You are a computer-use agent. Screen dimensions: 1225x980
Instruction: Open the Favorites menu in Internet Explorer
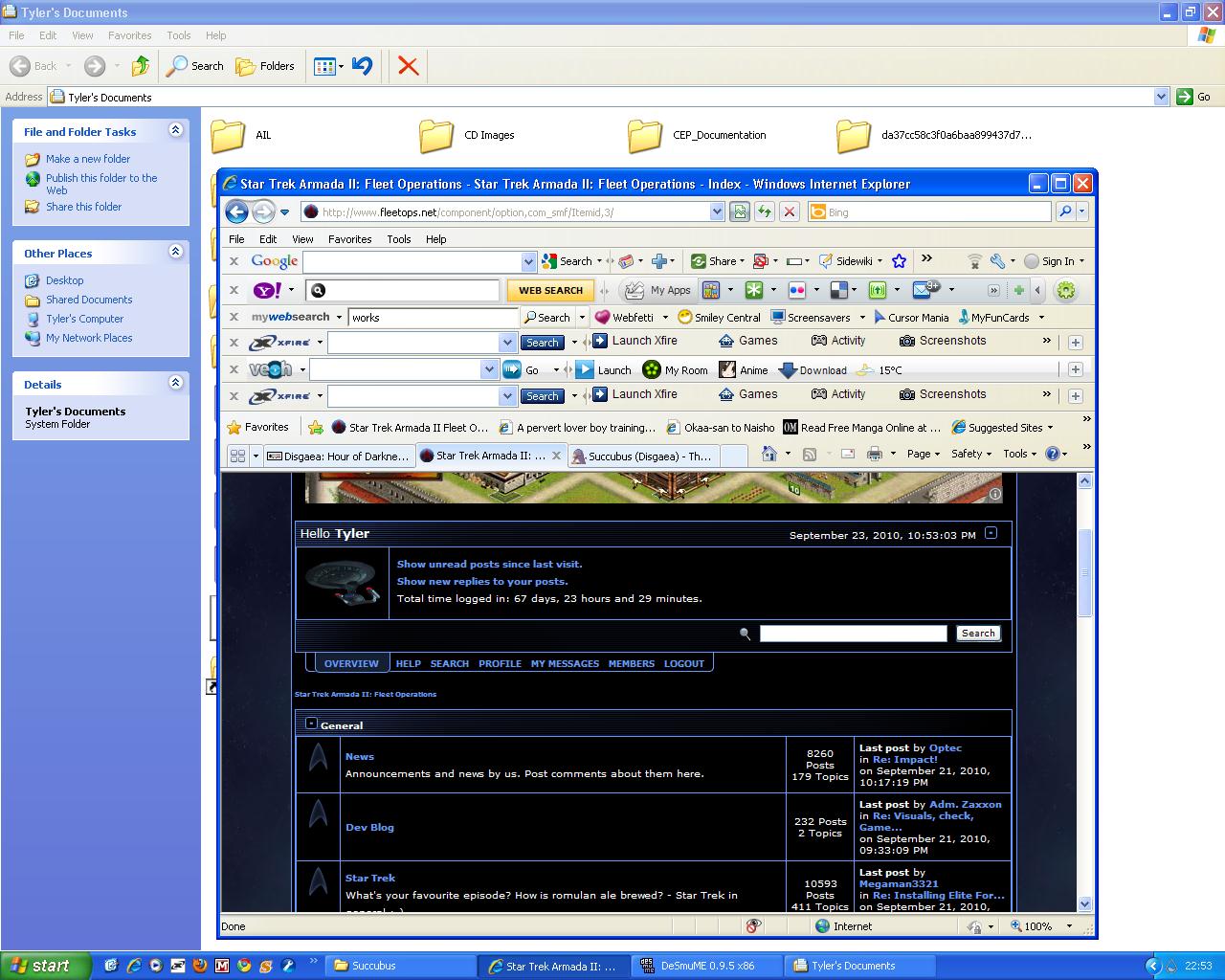349,239
